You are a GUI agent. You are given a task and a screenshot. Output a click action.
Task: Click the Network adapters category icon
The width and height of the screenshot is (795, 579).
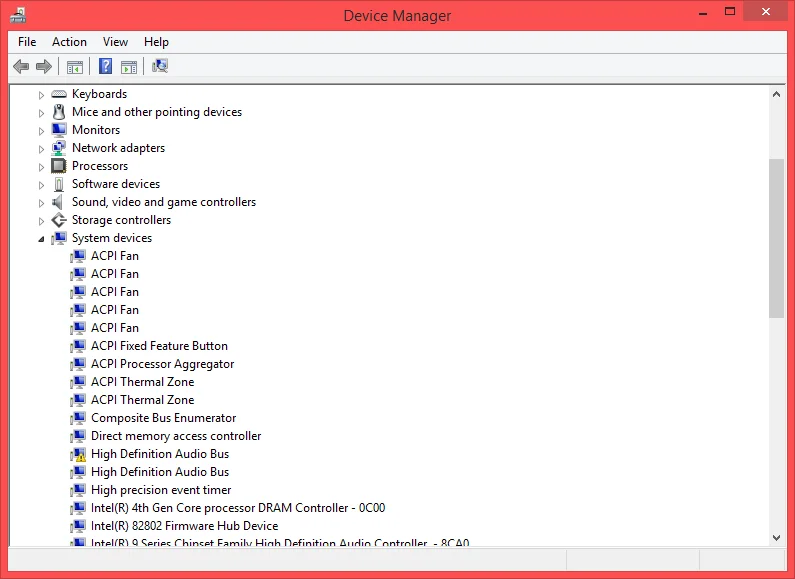pos(59,148)
